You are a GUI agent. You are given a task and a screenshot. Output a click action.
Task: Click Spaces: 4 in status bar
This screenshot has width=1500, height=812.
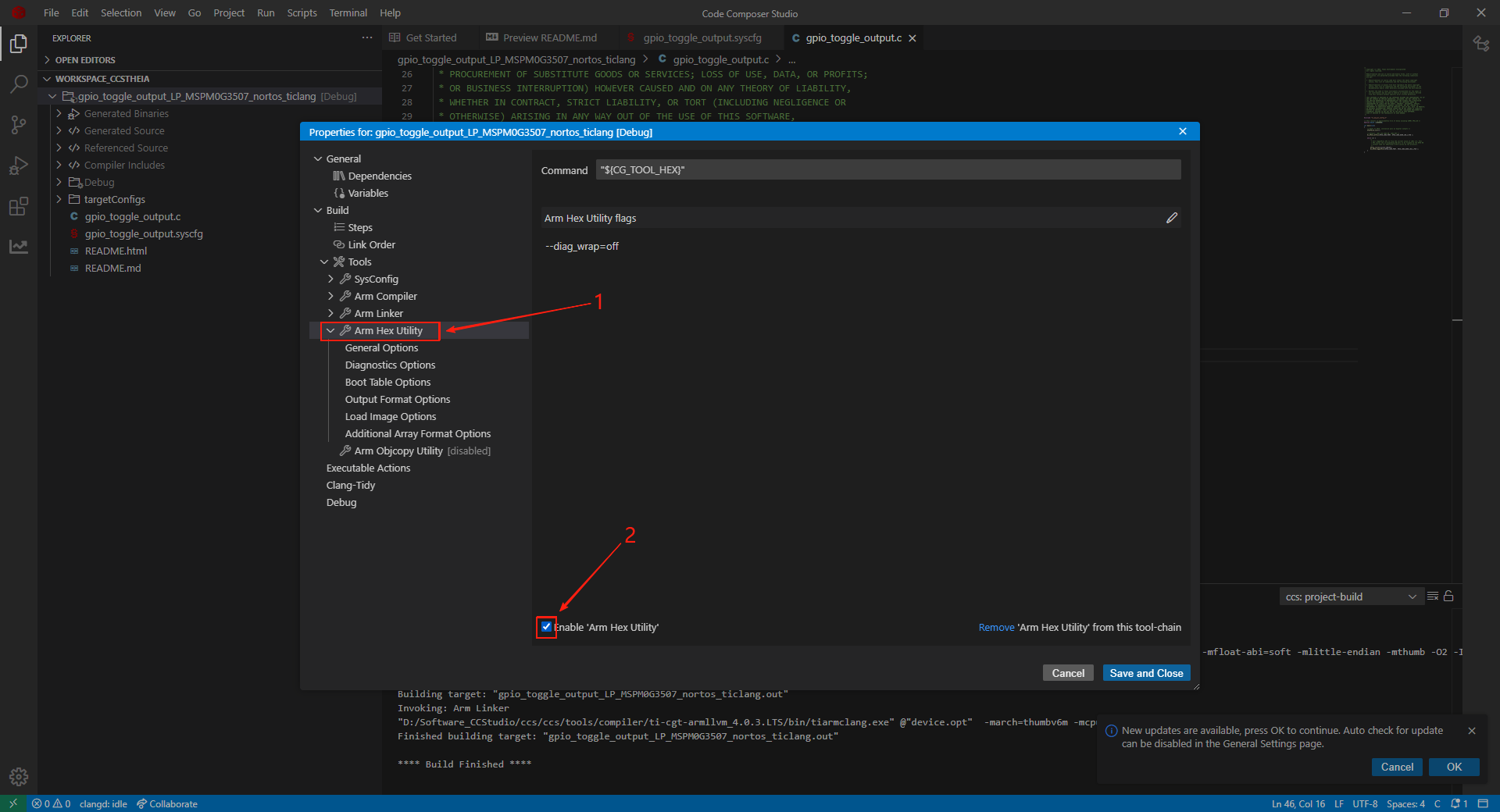(x=1405, y=803)
